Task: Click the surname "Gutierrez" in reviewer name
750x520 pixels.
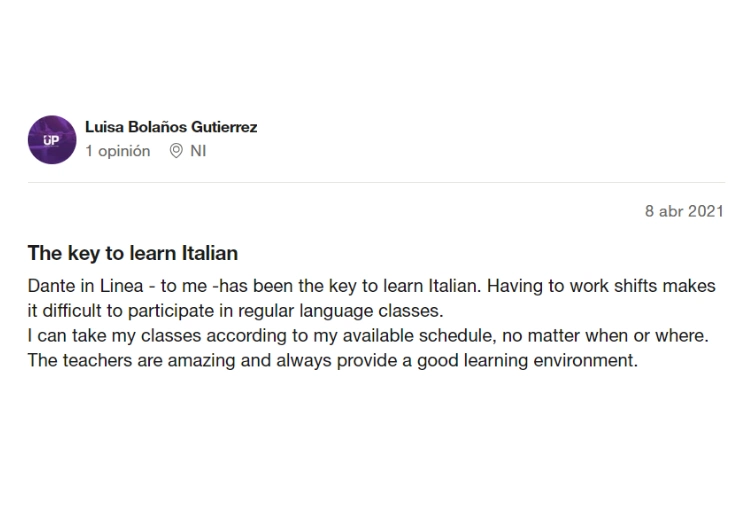Action: click(x=224, y=127)
